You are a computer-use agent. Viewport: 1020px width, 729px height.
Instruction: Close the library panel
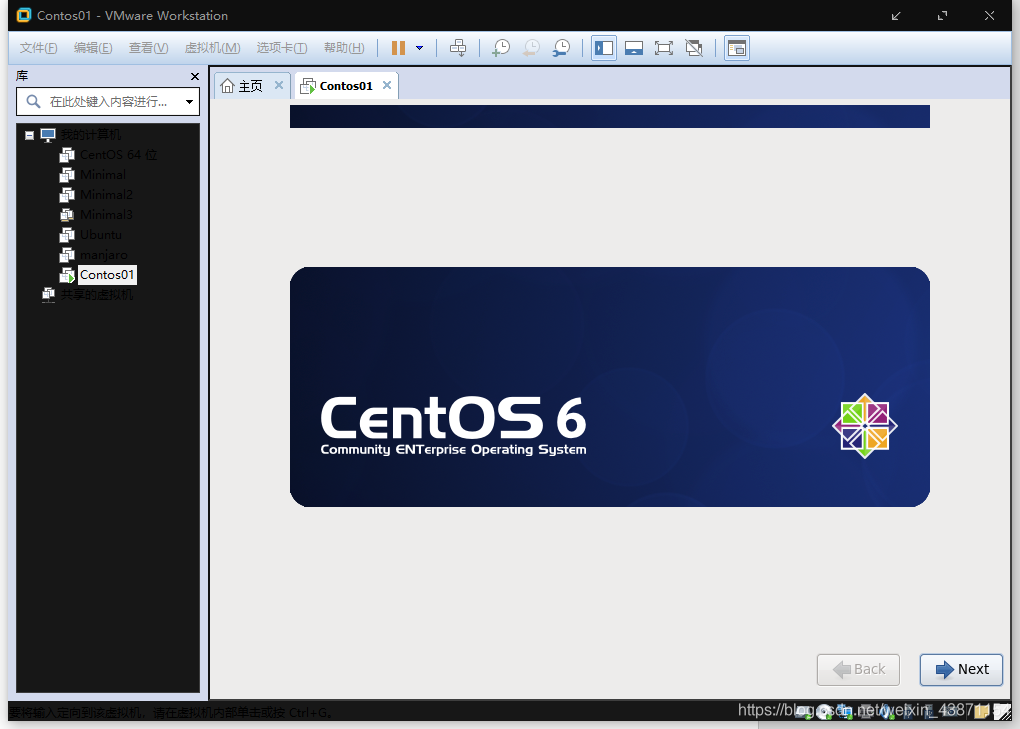pos(195,76)
